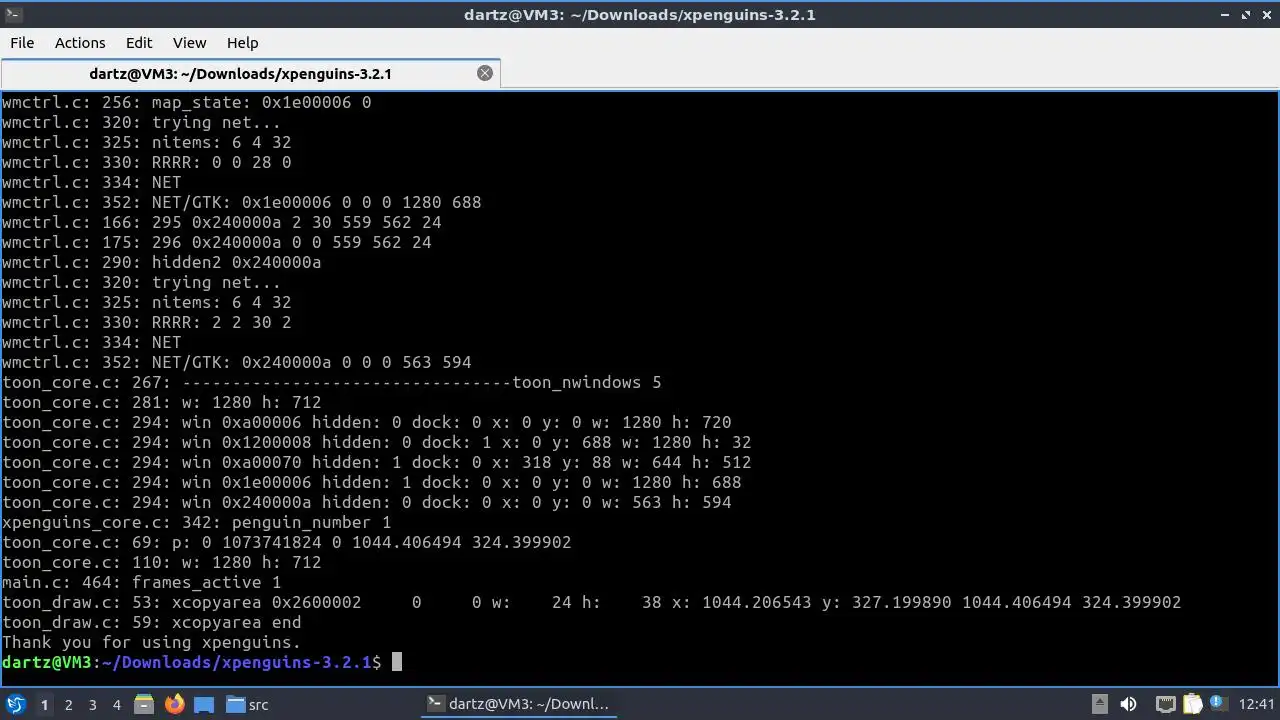Launch Firefox from the panel
1280x720 pixels.
point(174,704)
